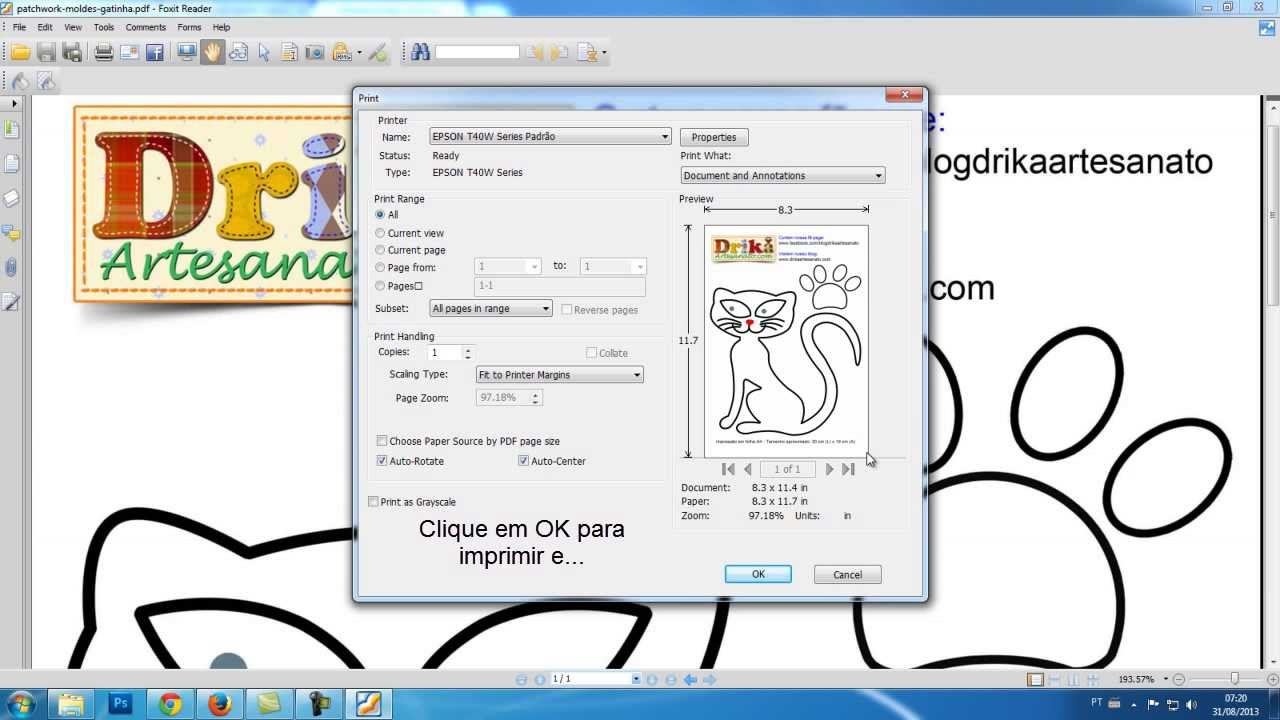Open Firefox from the taskbar
This screenshot has width=1280, height=720.
(220, 704)
